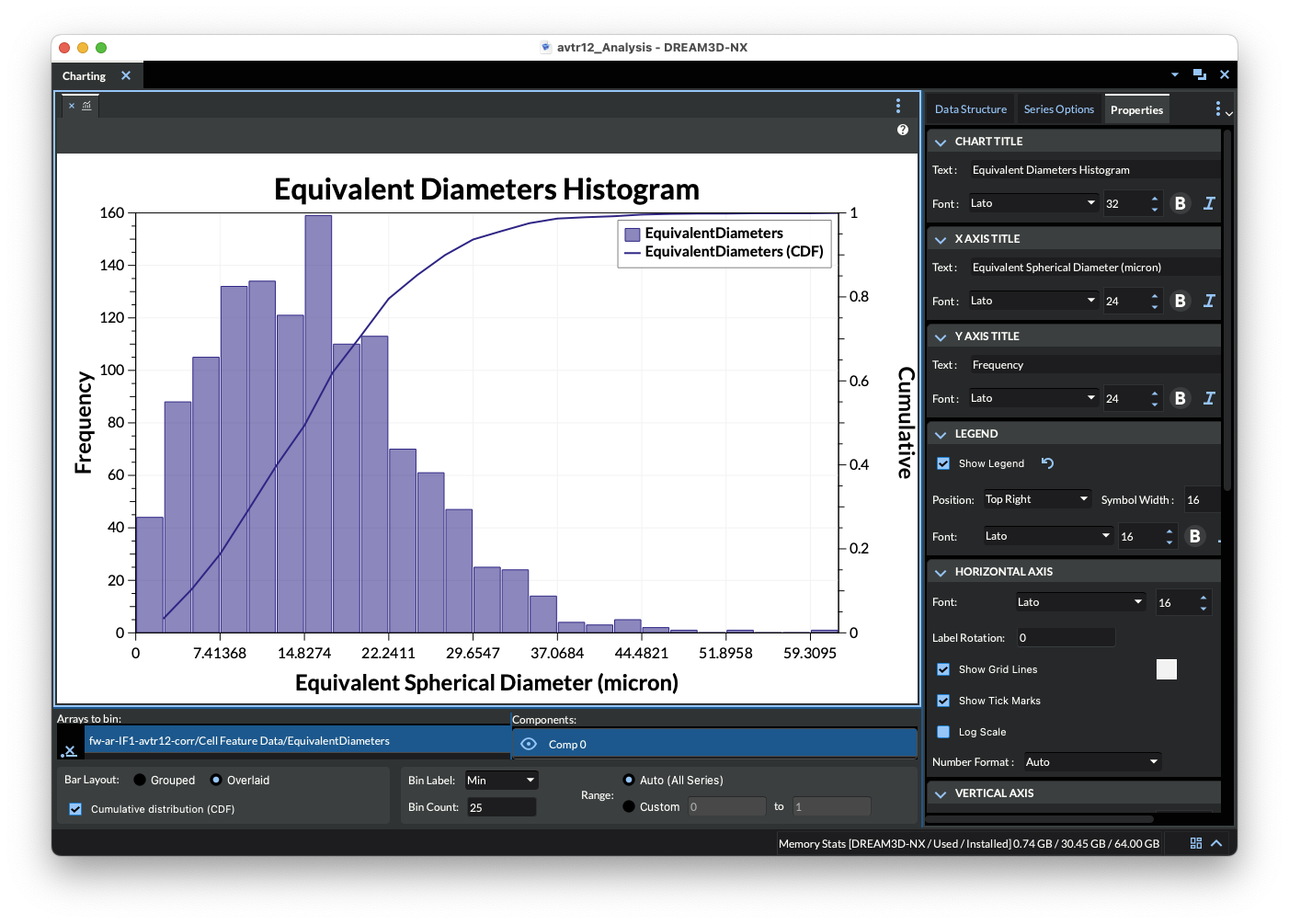Collapse the Y AXIS TITLE section
The width and height of the screenshot is (1289, 924).
941,337
